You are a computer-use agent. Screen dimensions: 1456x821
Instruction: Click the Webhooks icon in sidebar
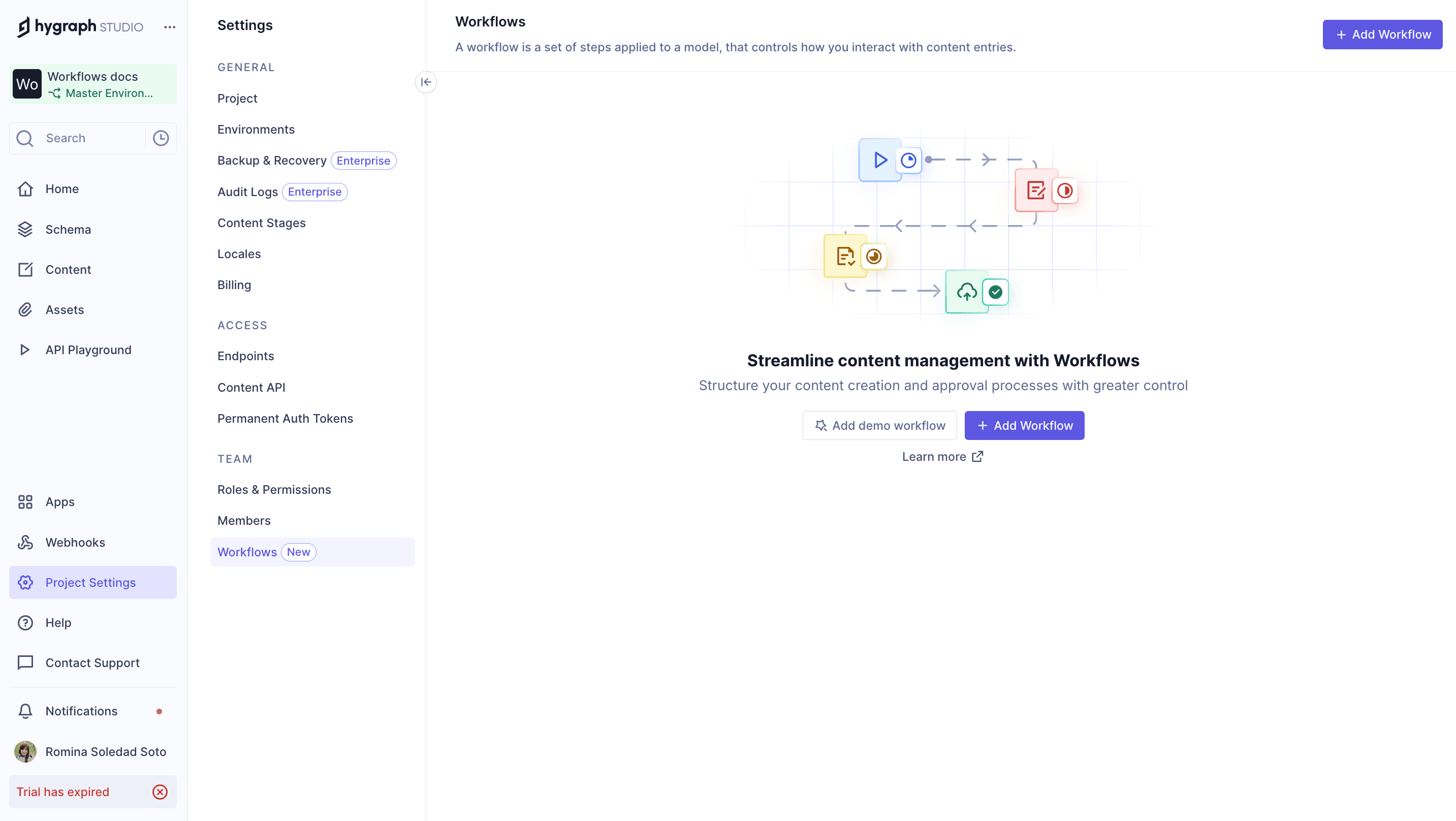click(x=25, y=542)
